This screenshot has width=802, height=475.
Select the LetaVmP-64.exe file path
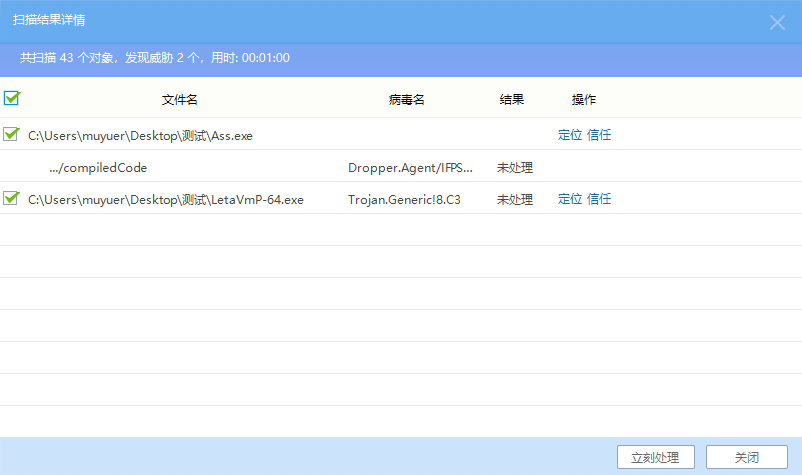pyautogui.click(x=165, y=199)
